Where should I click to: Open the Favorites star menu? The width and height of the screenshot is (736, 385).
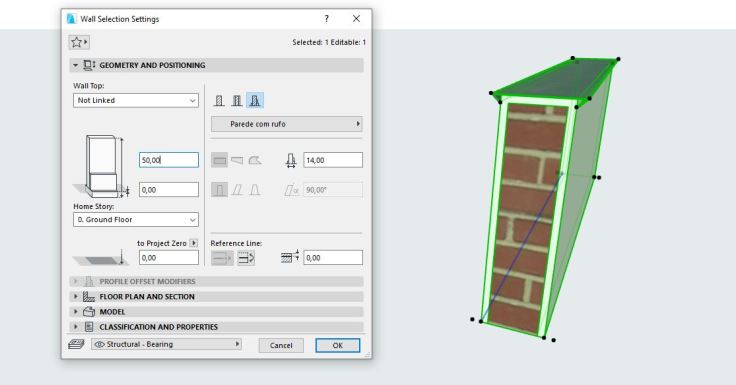point(79,42)
